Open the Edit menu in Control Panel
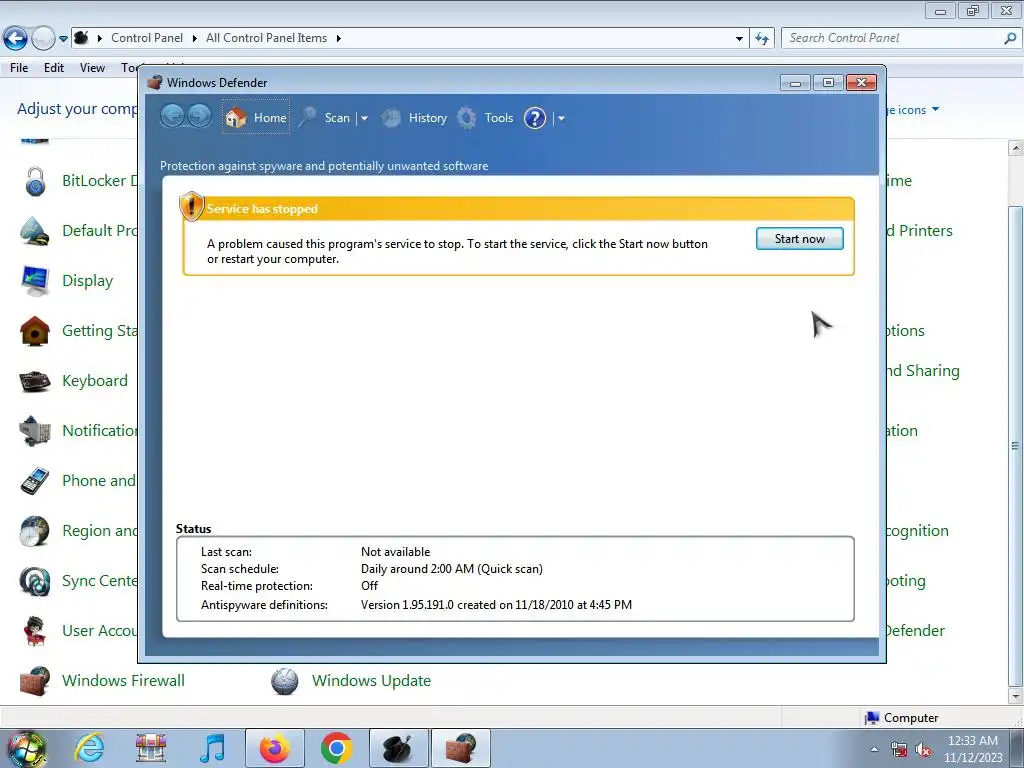 point(54,68)
